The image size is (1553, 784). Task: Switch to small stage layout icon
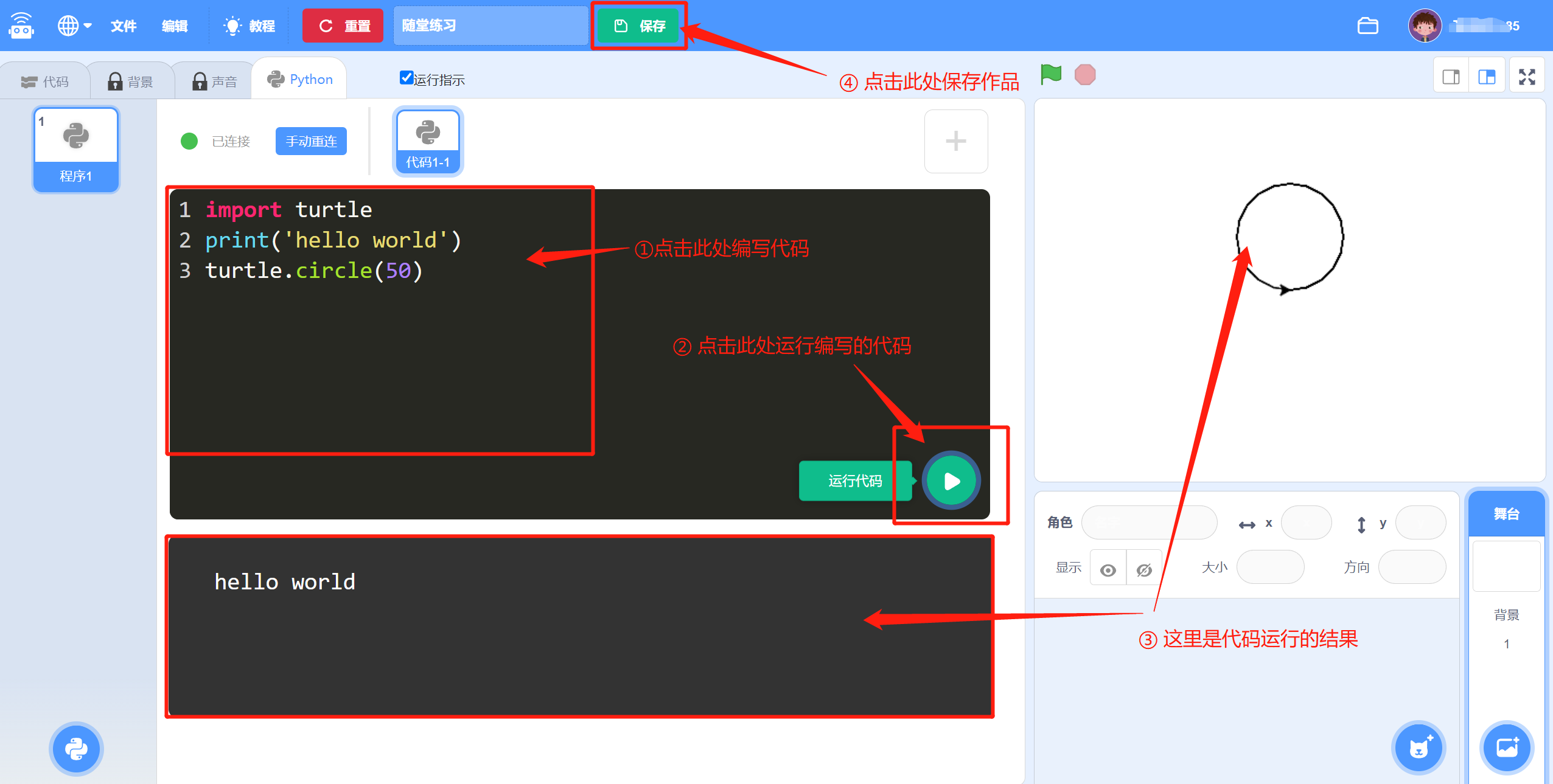[1451, 77]
